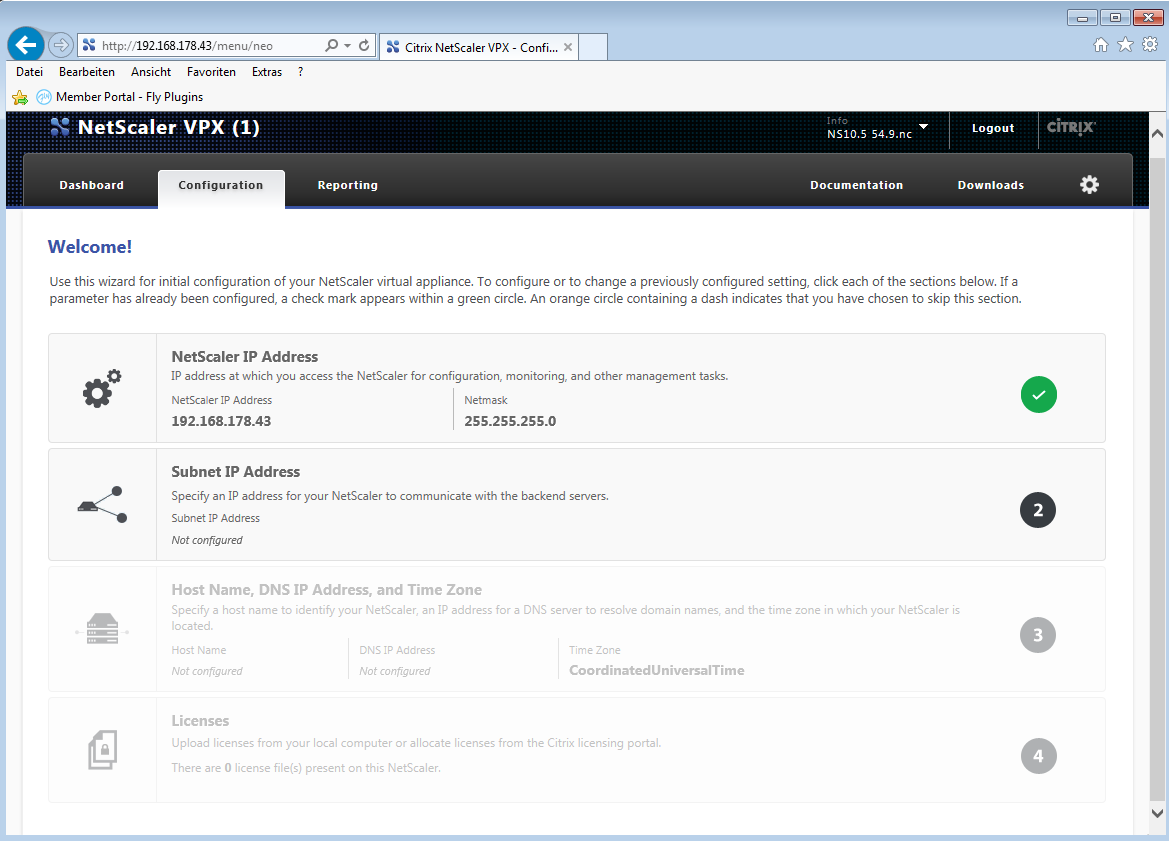Open the Ansicht menu
The image size is (1169, 841).
click(151, 72)
